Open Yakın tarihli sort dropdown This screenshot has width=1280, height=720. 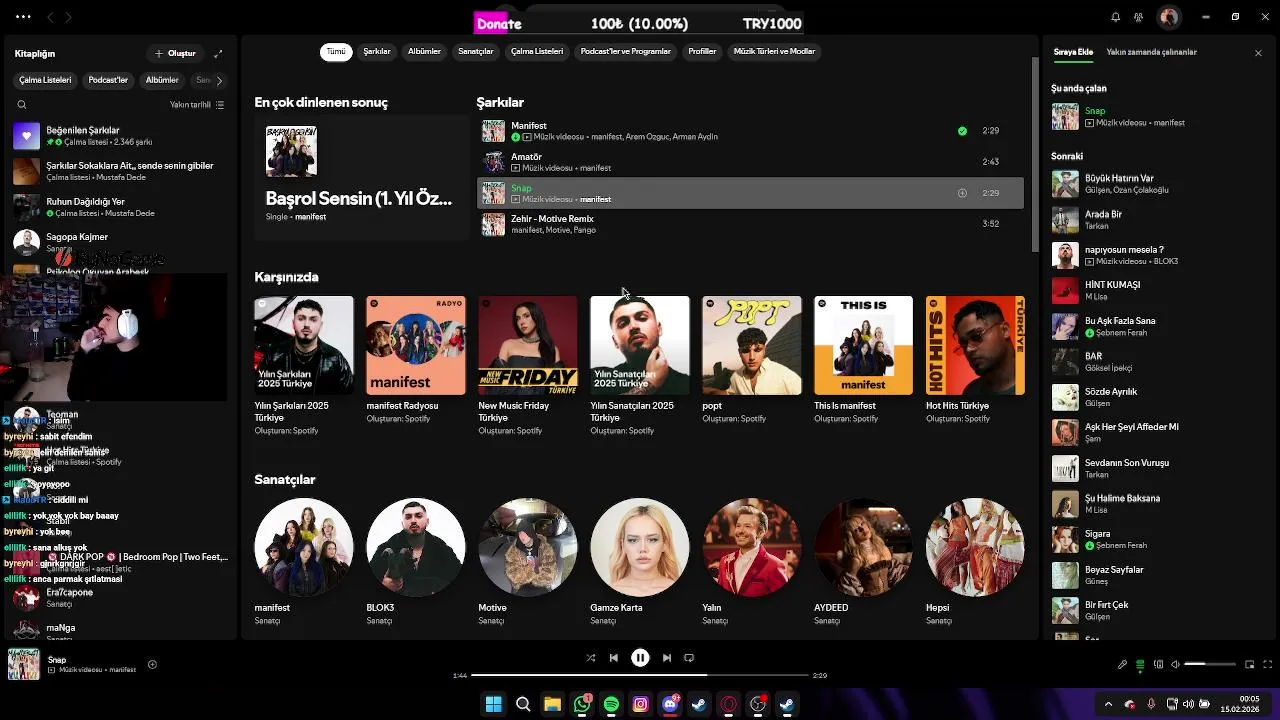coord(197,105)
